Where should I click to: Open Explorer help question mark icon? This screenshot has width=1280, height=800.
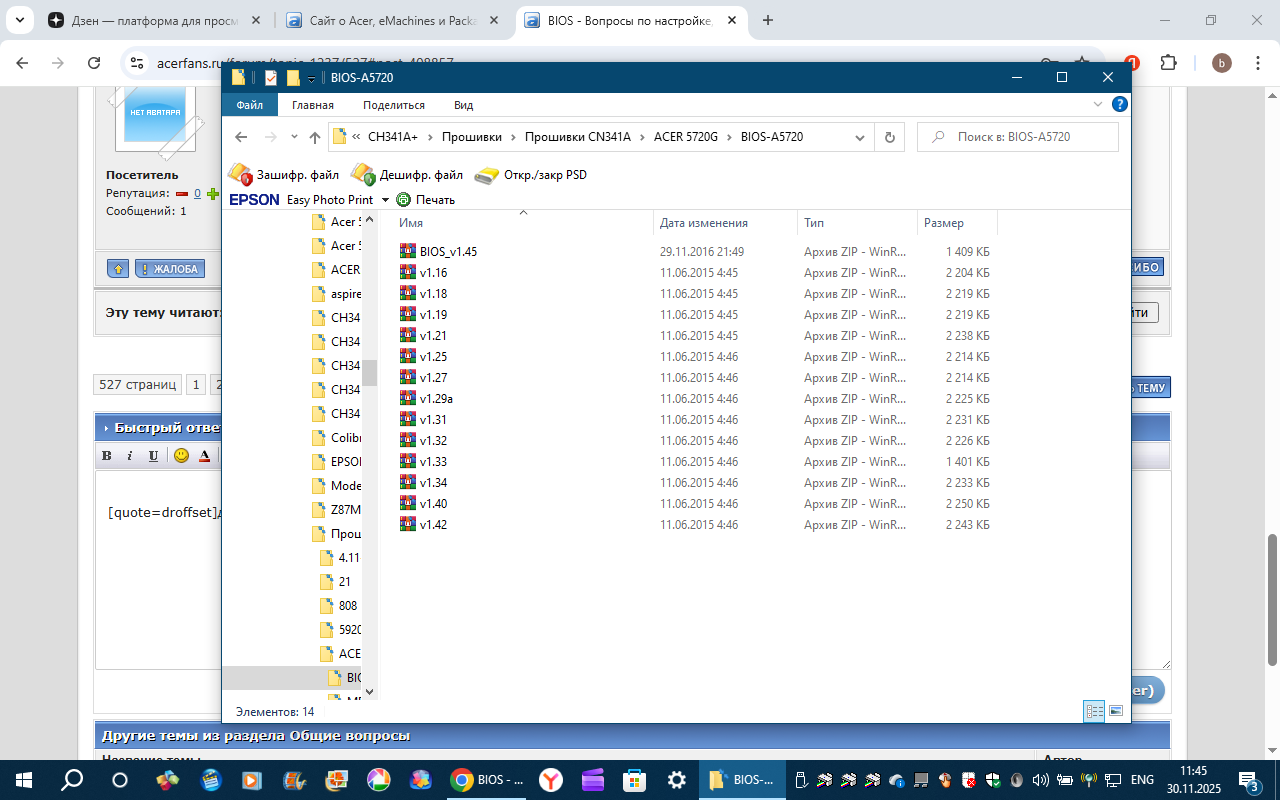pyautogui.click(x=1120, y=105)
